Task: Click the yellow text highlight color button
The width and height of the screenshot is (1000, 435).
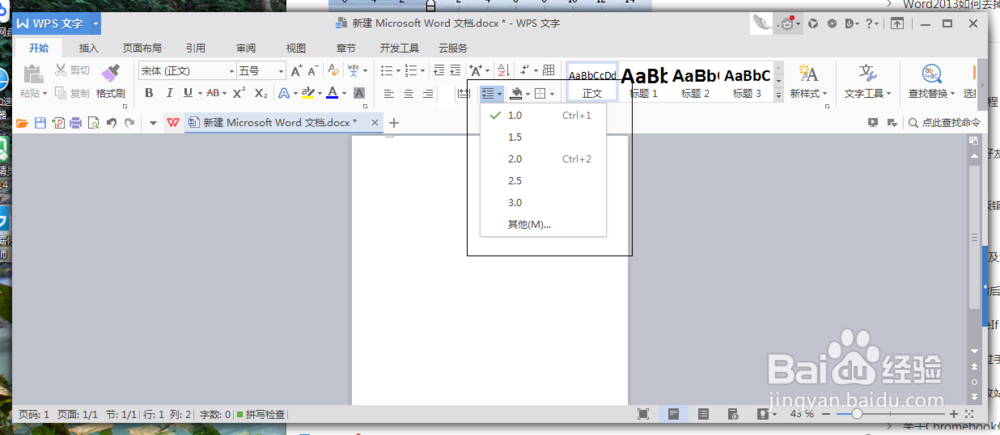Action: (x=308, y=93)
